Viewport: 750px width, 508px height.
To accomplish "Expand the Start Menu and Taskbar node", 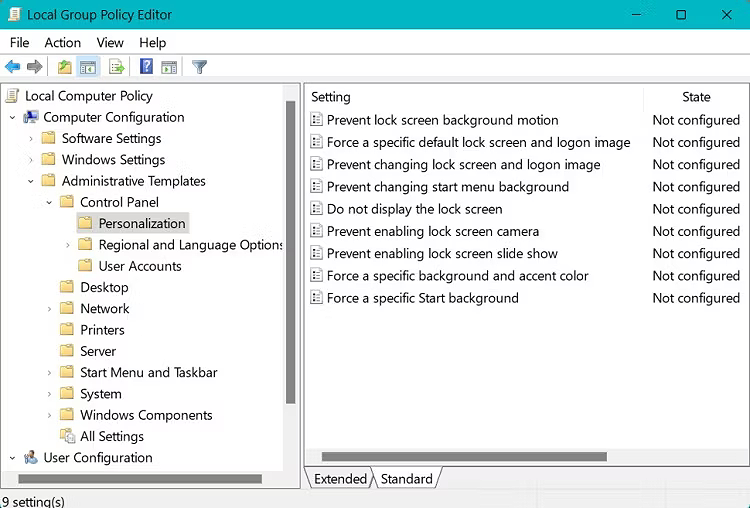I will pyautogui.click(x=49, y=373).
